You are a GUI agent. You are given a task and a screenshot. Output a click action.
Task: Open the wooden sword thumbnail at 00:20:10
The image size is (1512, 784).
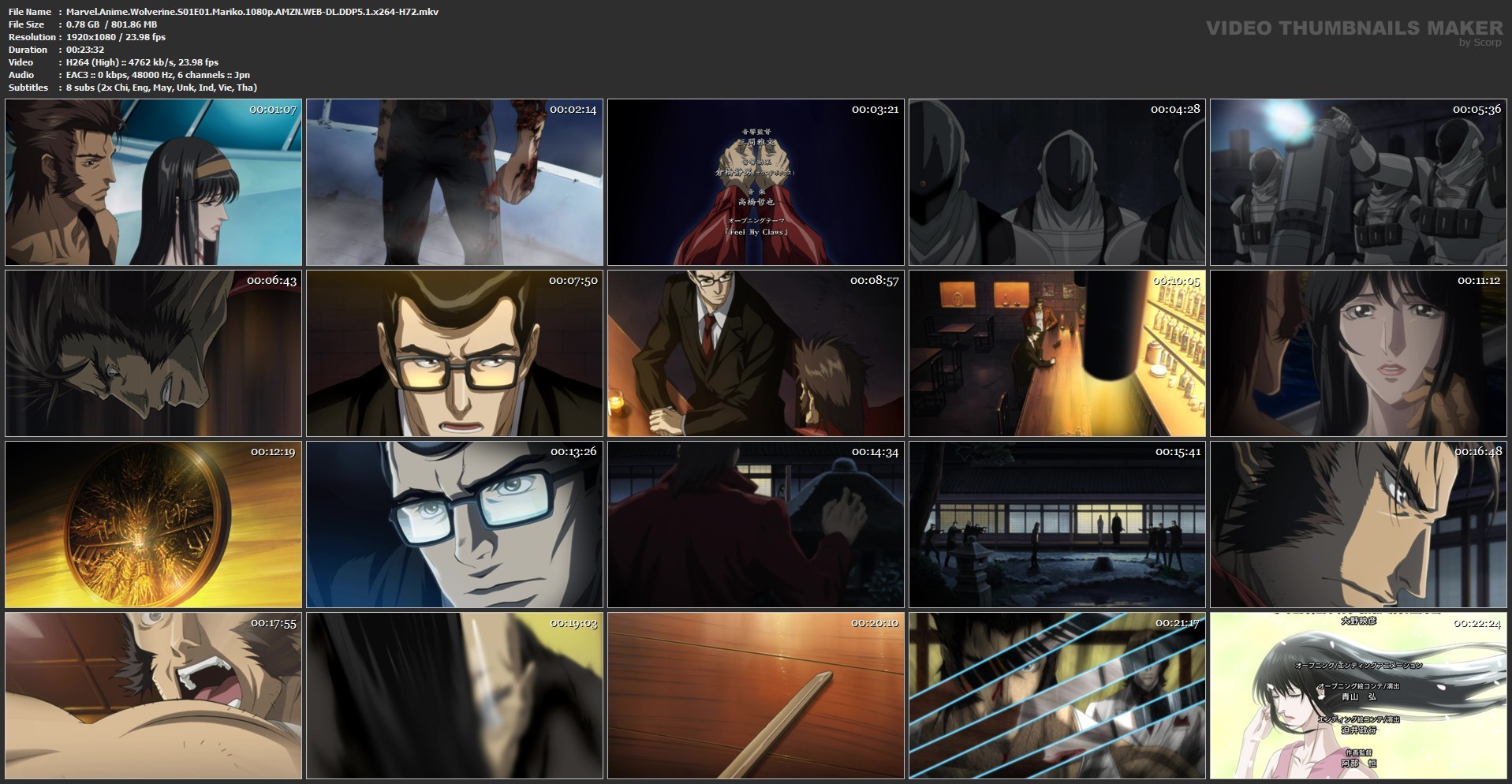pos(756,696)
